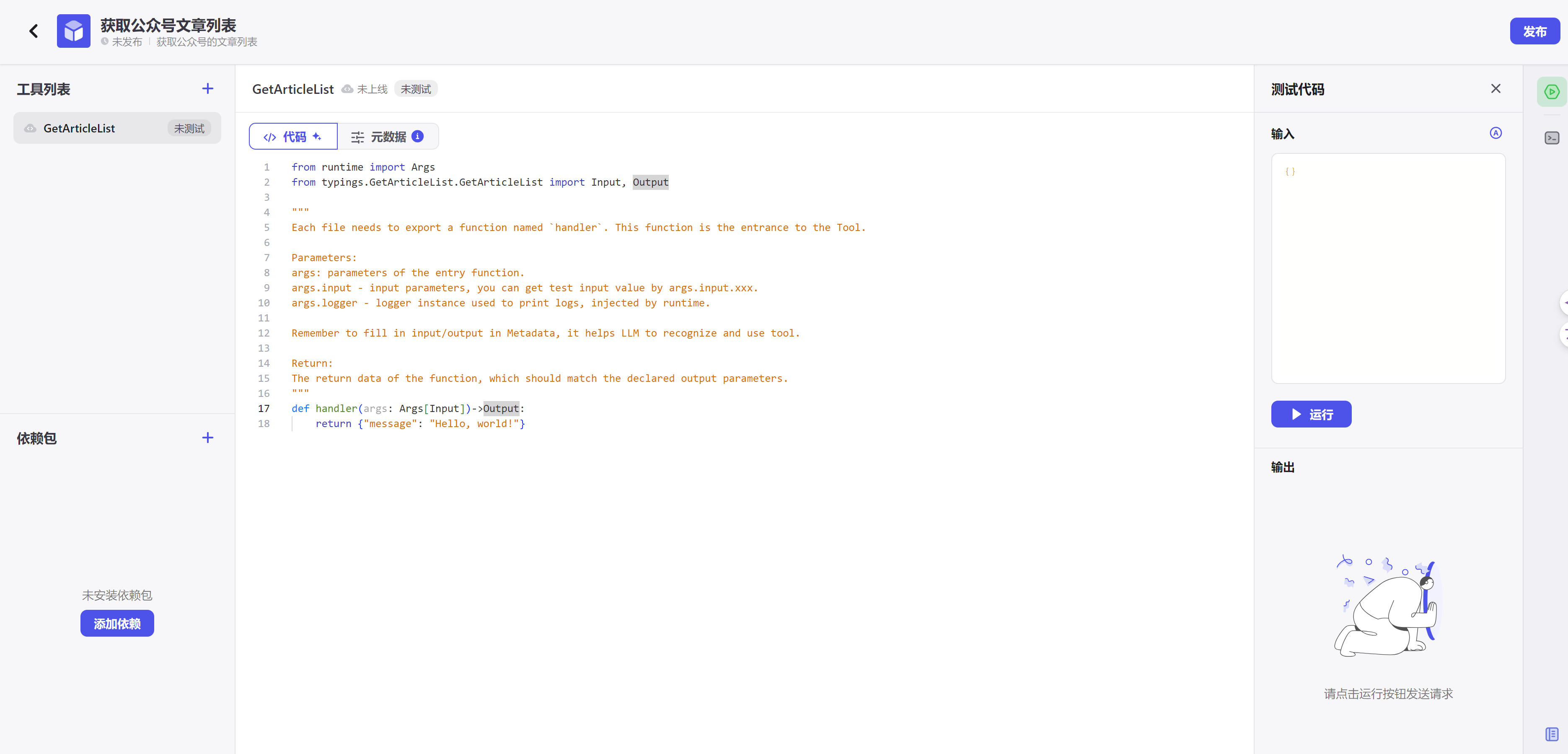
Task: Click the plugin cube logo icon
Action: [x=74, y=31]
